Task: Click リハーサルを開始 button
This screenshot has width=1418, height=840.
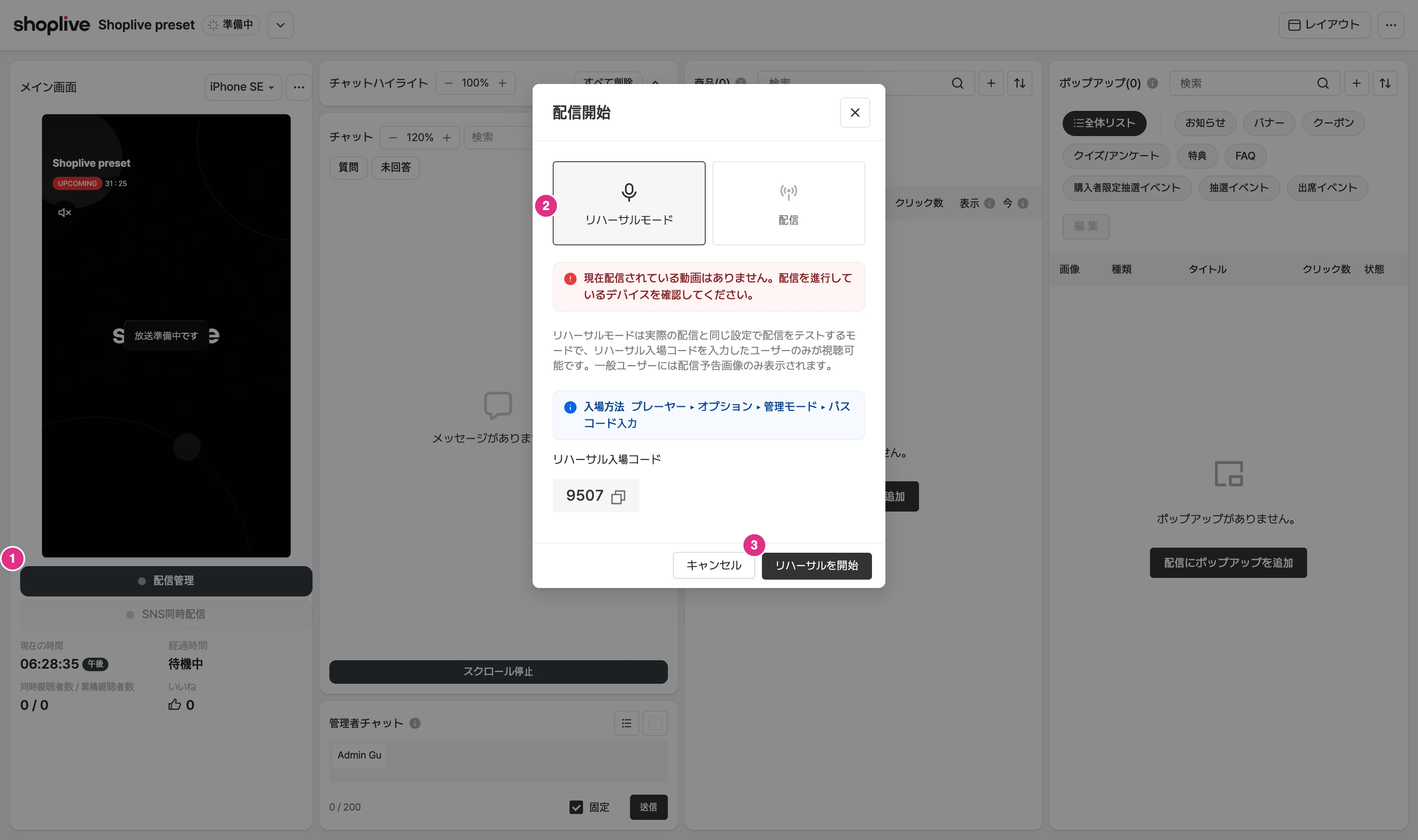Action: (x=816, y=565)
